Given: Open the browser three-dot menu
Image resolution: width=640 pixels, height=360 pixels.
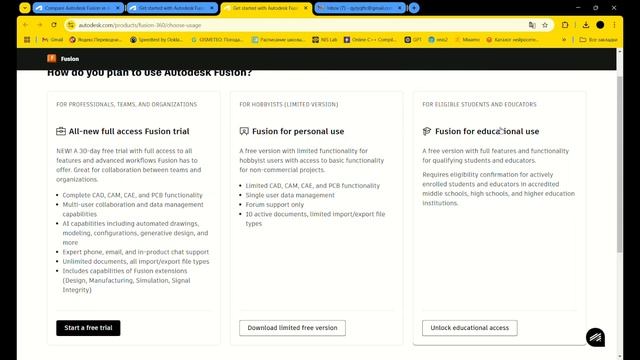Looking at the screenshot, I should (x=614, y=25).
